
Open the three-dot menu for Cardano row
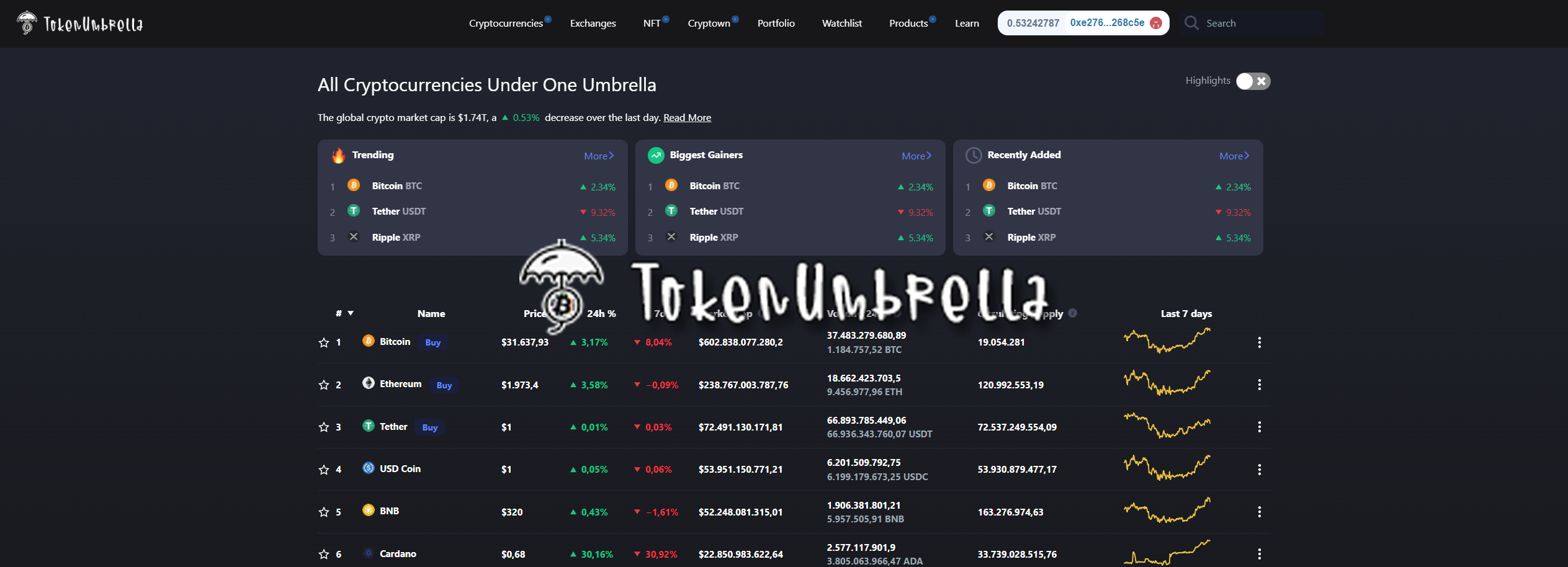click(1260, 554)
